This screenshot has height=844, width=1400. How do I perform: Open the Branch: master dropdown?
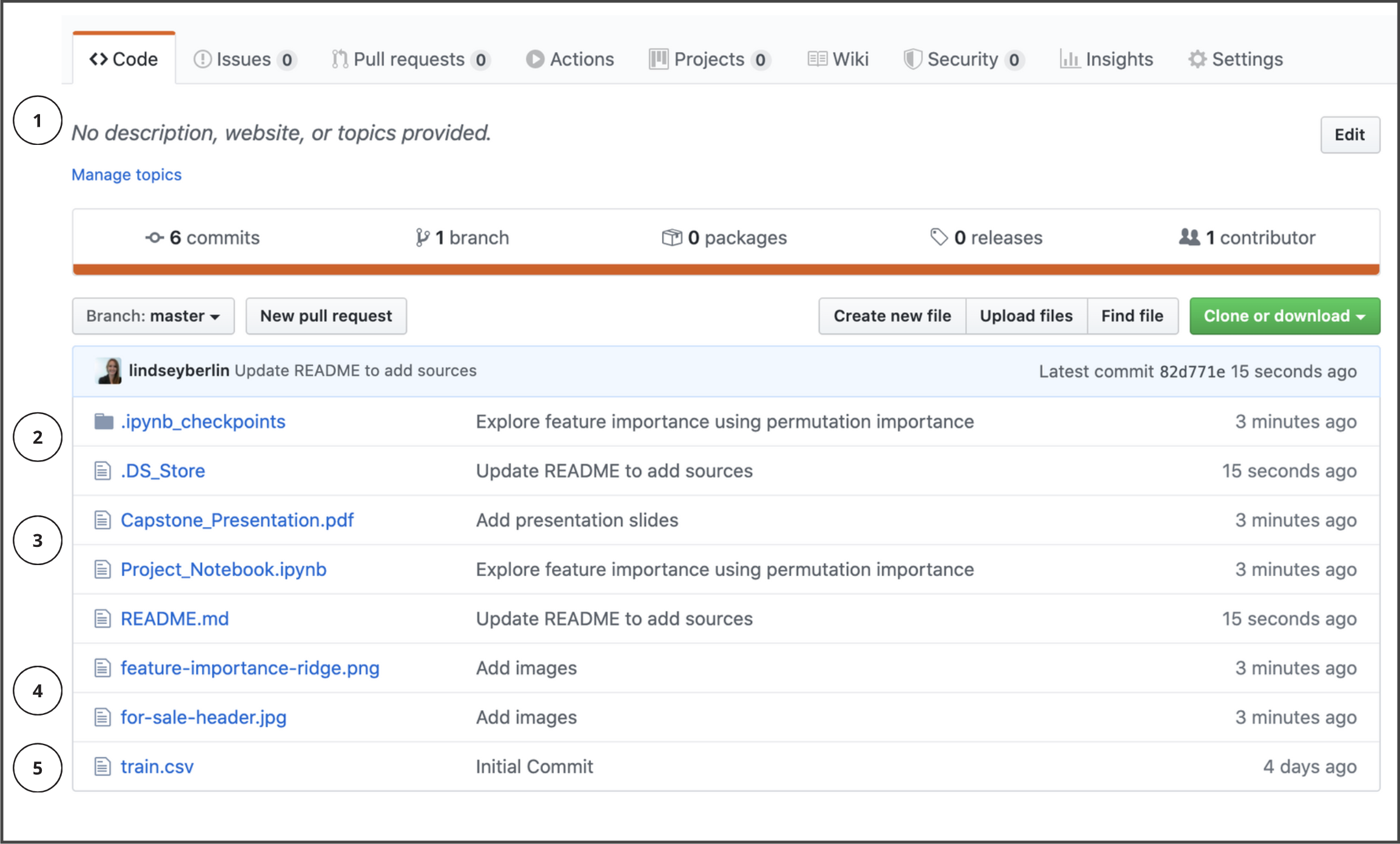pyautogui.click(x=153, y=316)
